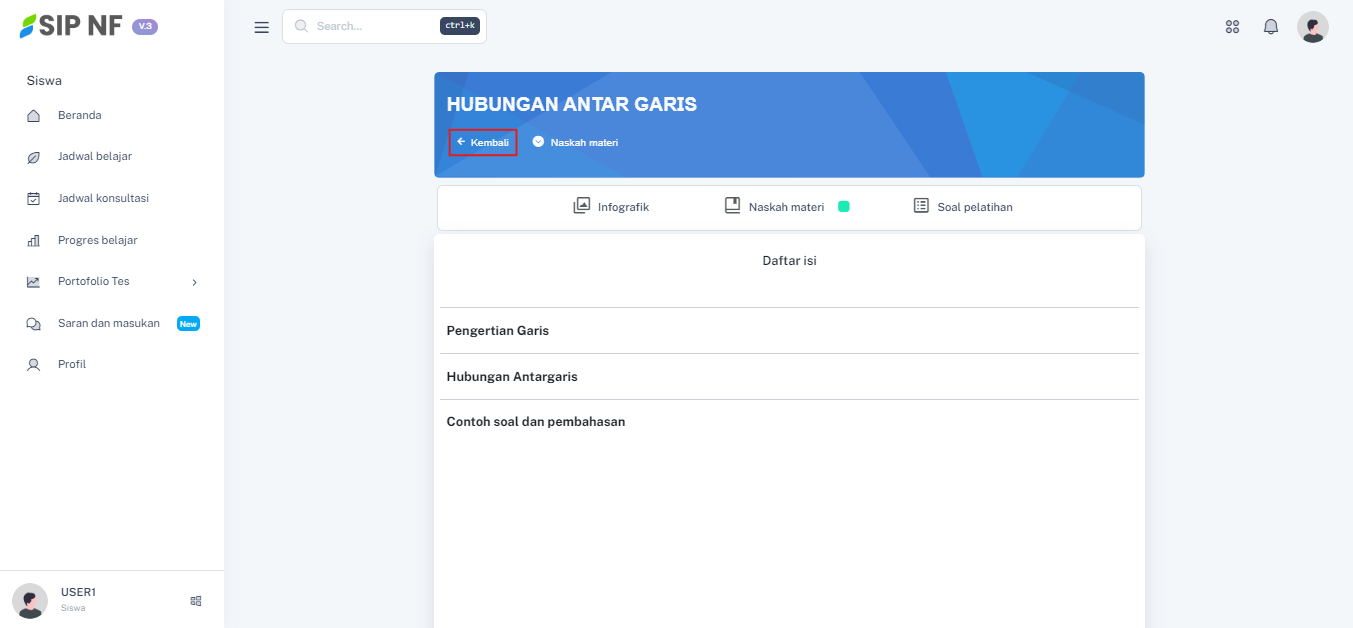The height and width of the screenshot is (628, 1353).
Task: Open Jadwal konsultasi from the sidebar
Action: 103,198
